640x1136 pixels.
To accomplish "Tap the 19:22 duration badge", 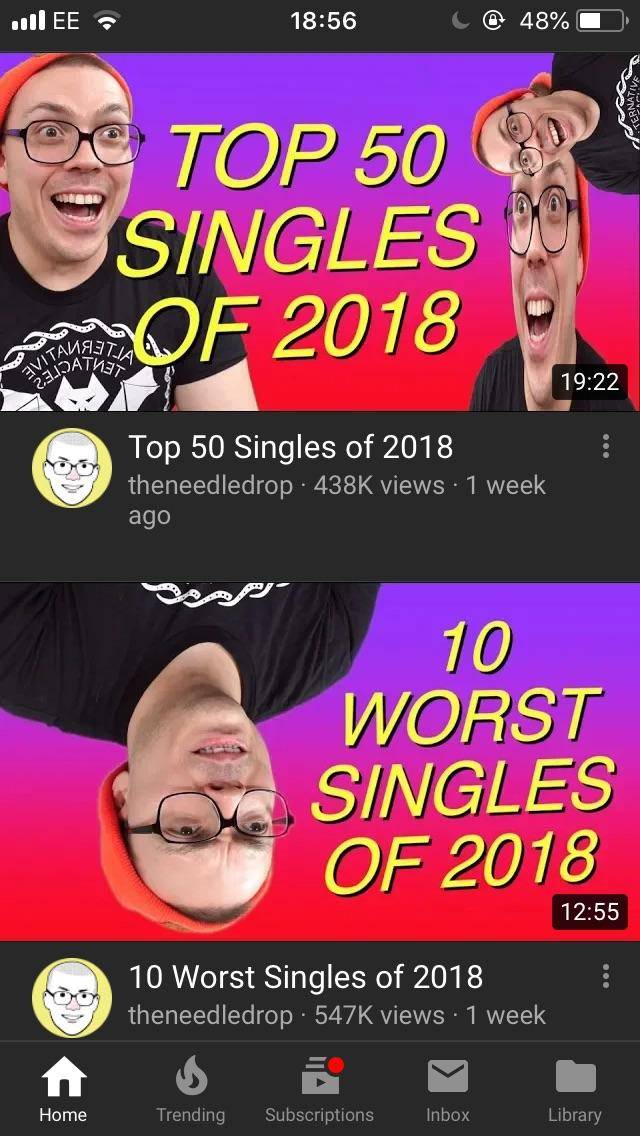I will (x=589, y=381).
